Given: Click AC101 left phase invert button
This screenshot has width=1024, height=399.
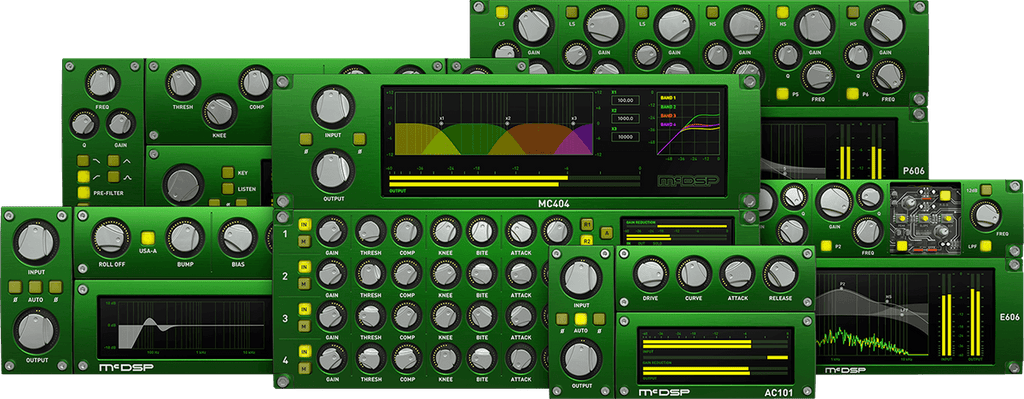Looking at the screenshot, I should click(562, 319).
